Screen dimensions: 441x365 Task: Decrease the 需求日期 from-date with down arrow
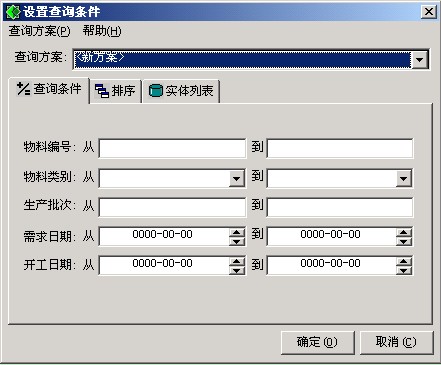(237, 241)
